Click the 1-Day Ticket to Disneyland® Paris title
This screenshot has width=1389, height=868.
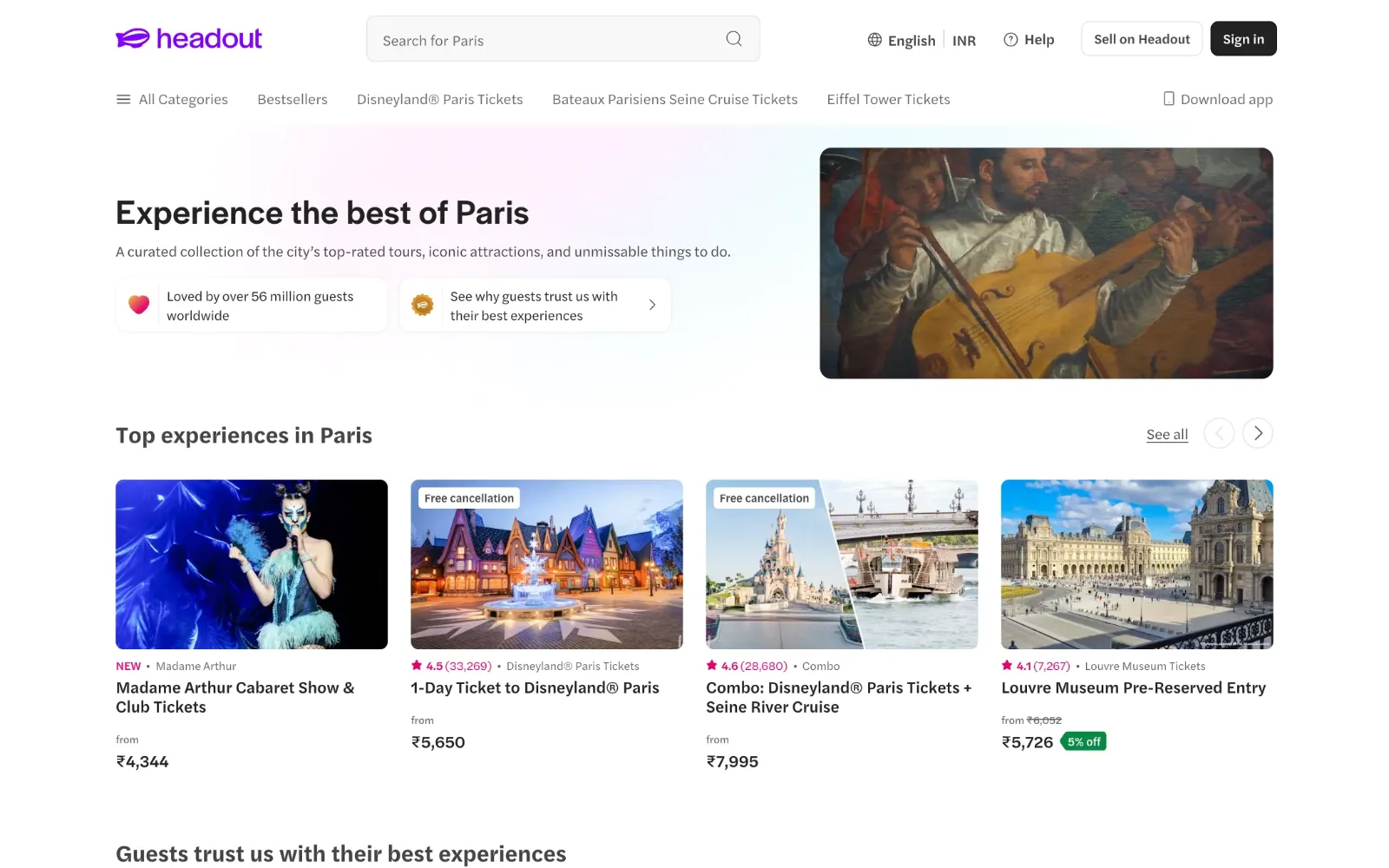(535, 688)
